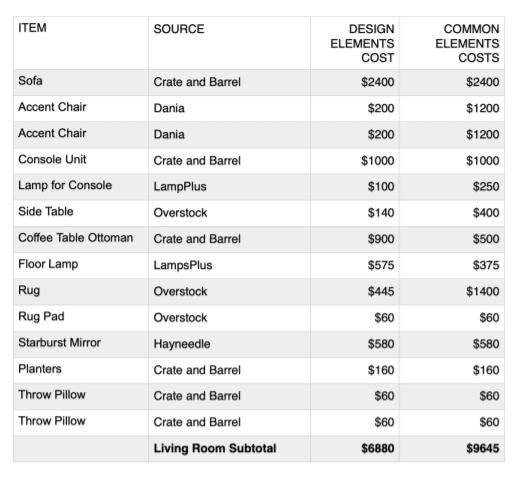The width and height of the screenshot is (521, 479).
Task: Select the $9645 common subtotal cell
Action: pos(452,449)
